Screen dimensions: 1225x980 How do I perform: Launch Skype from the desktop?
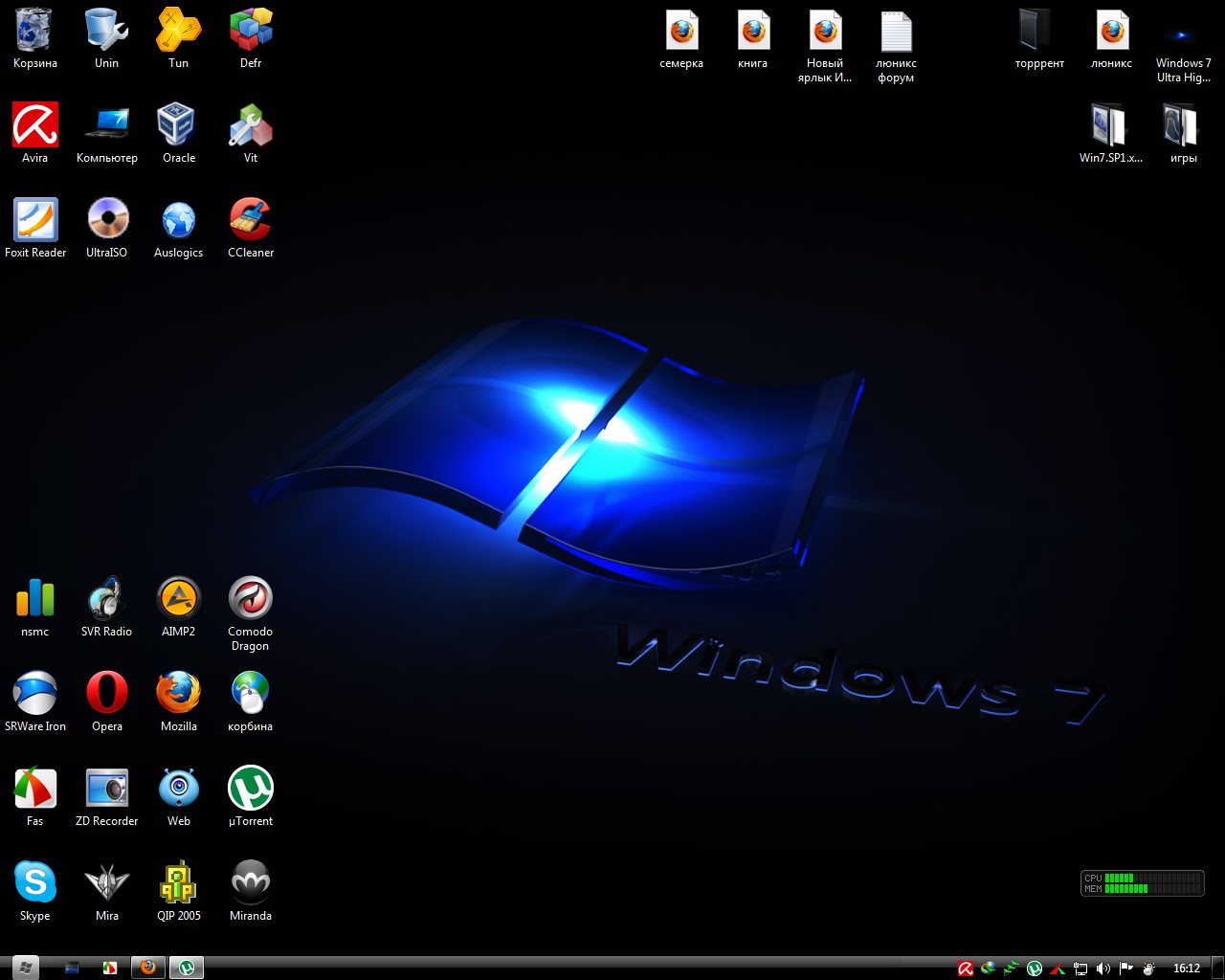(x=35, y=891)
